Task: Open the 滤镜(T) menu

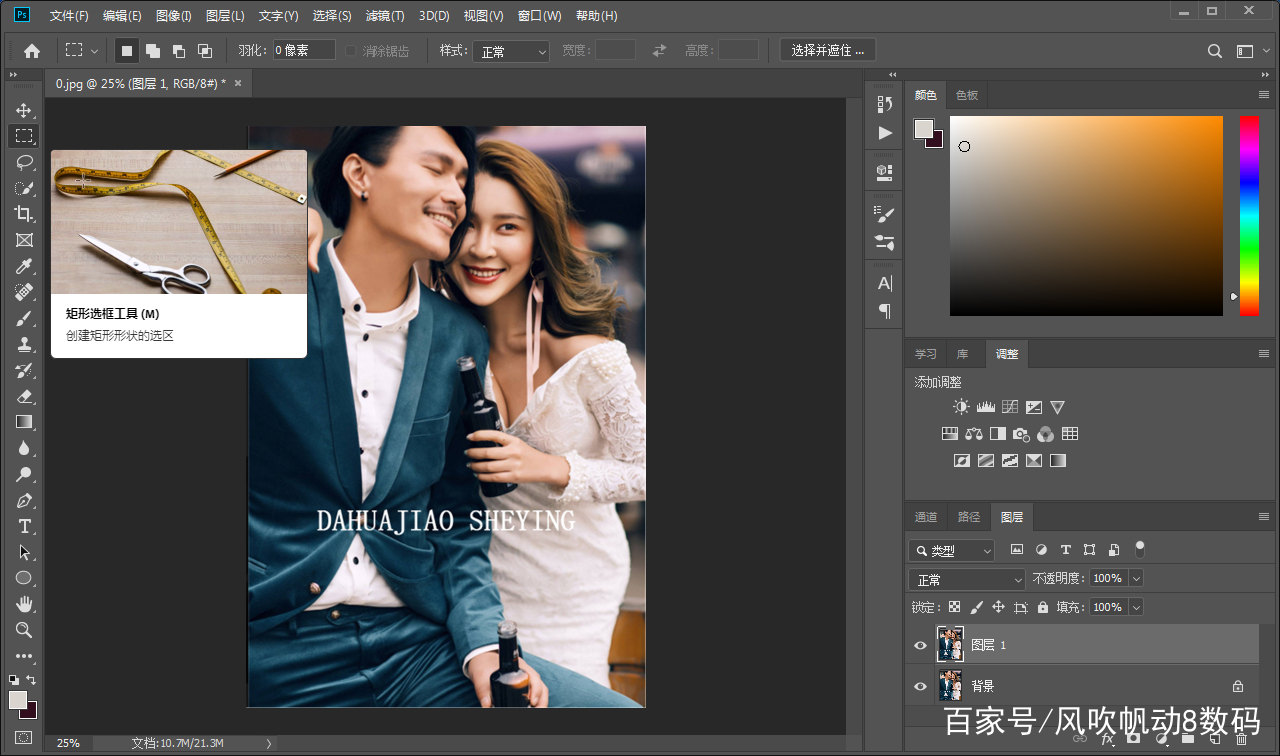Action: click(385, 16)
